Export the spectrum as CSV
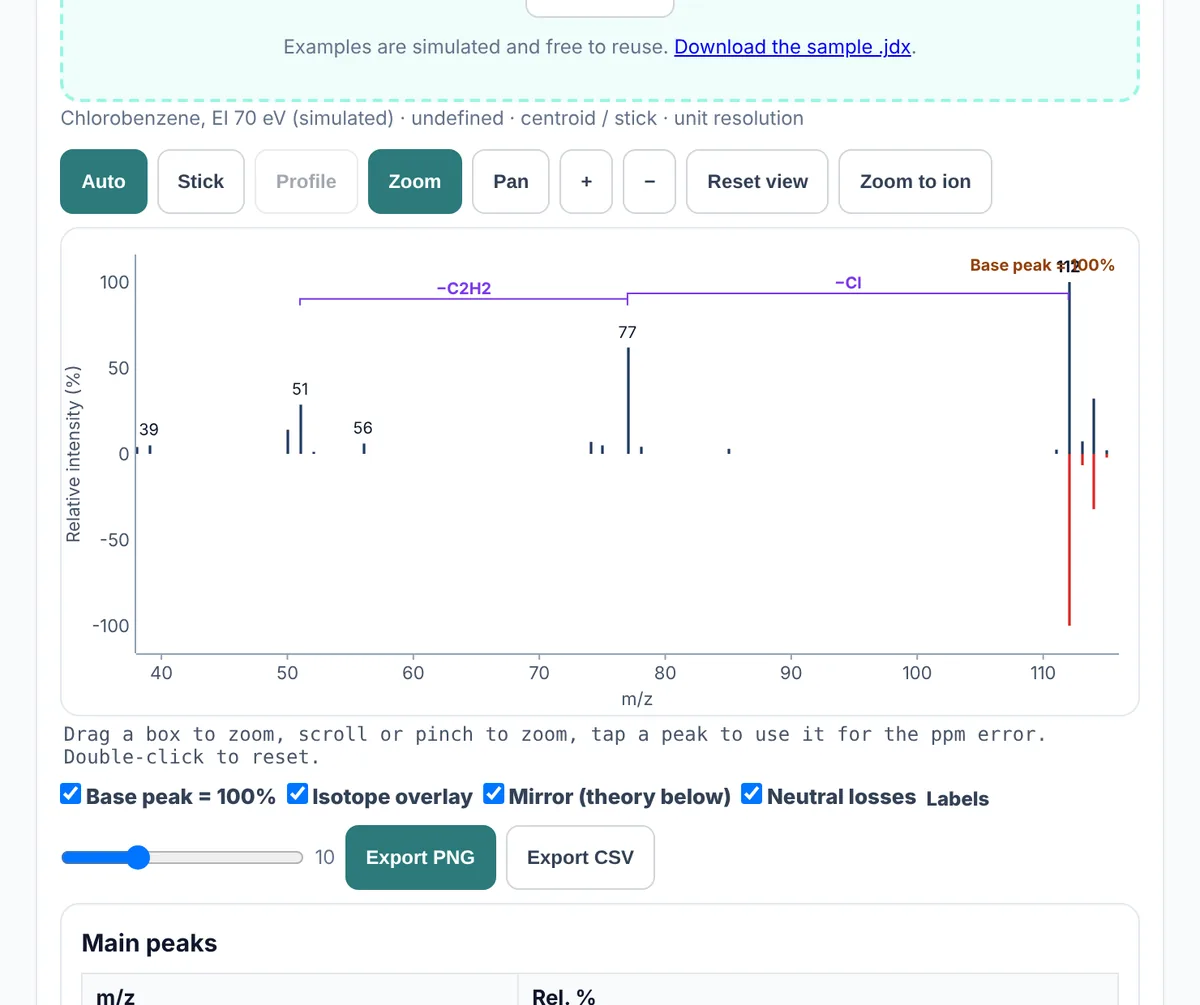This screenshot has width=1200, height=1005. (x=580, y=857)
